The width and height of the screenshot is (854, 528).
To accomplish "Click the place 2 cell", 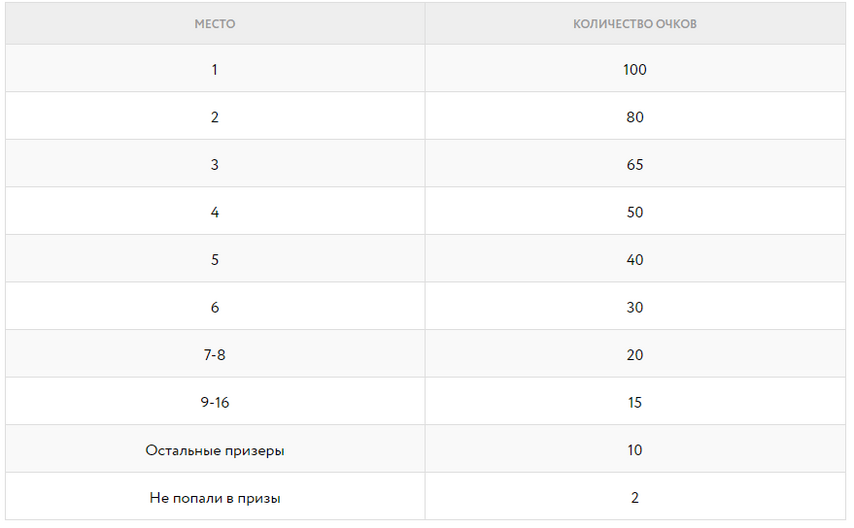I will tap(215, 116).
